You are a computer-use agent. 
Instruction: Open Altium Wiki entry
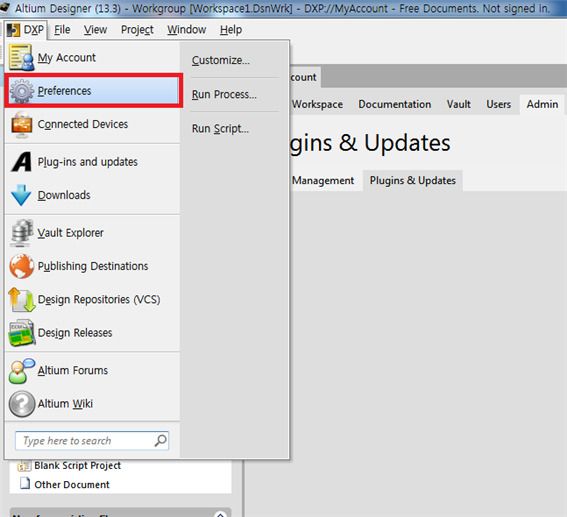pyautogui.click(x=92, y=404)
